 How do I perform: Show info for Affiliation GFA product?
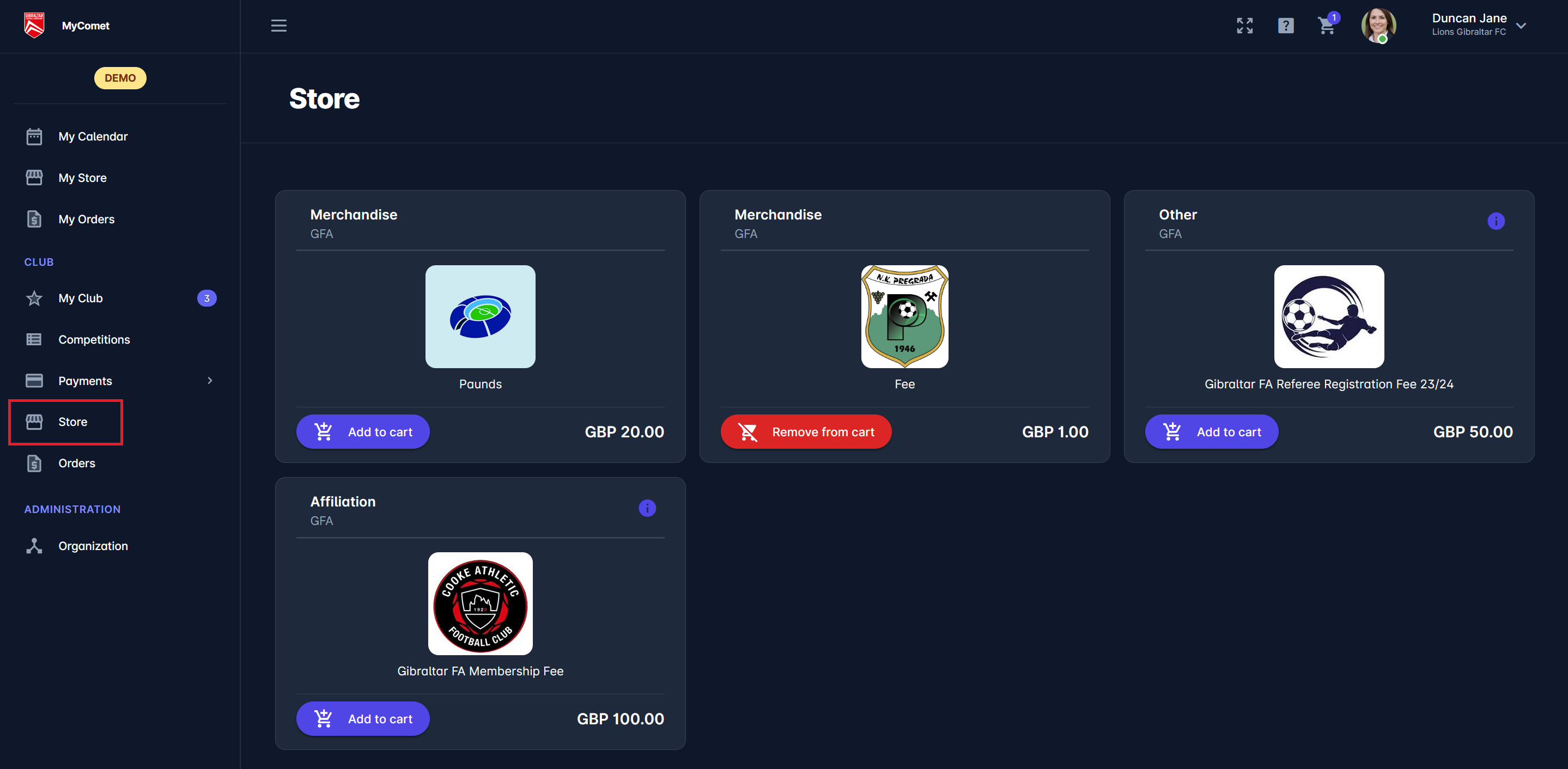pyautogui.click(x=647, y=508)
